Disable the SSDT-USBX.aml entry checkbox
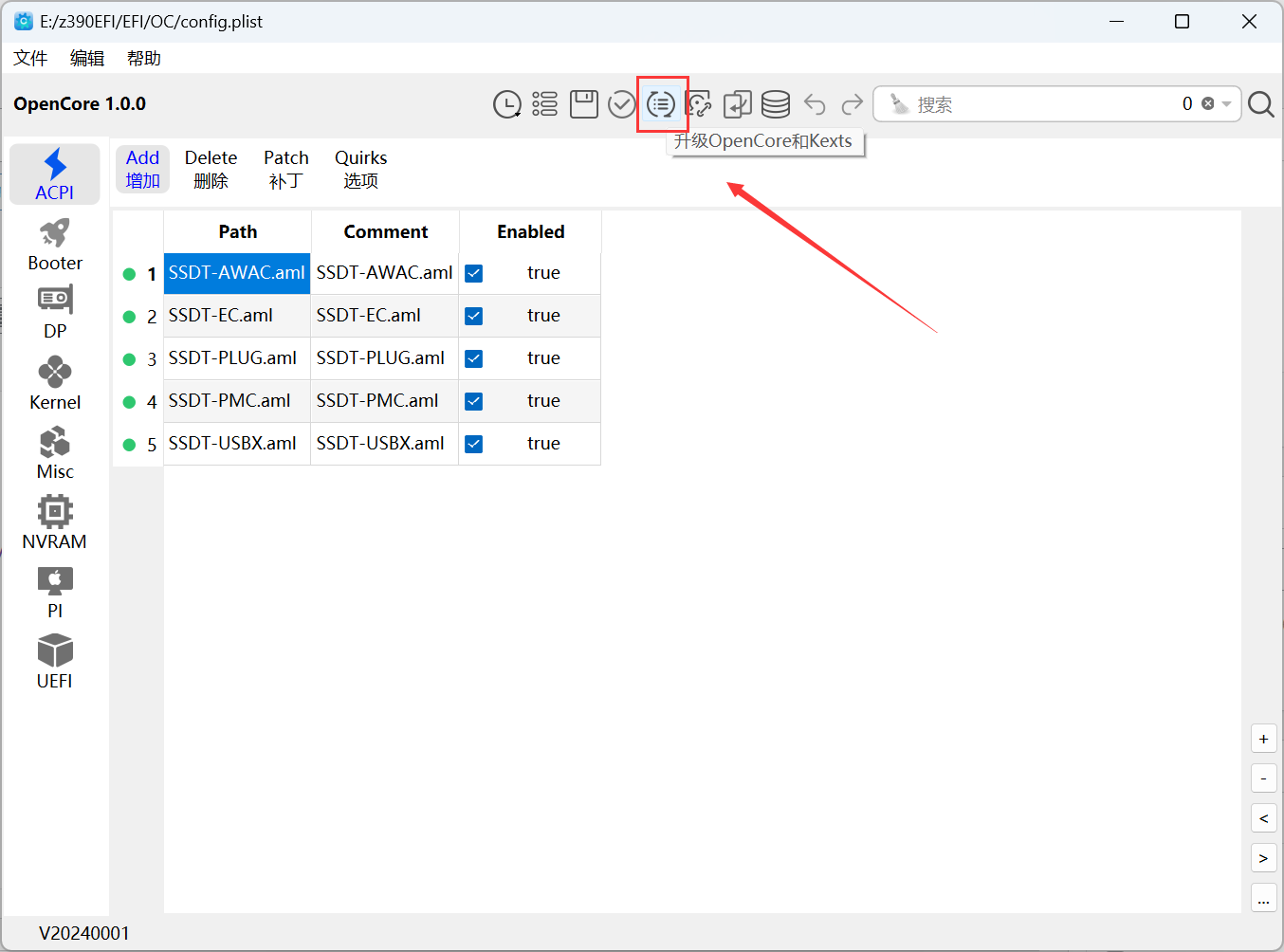Screen dimensions: 1284x952 474,444
